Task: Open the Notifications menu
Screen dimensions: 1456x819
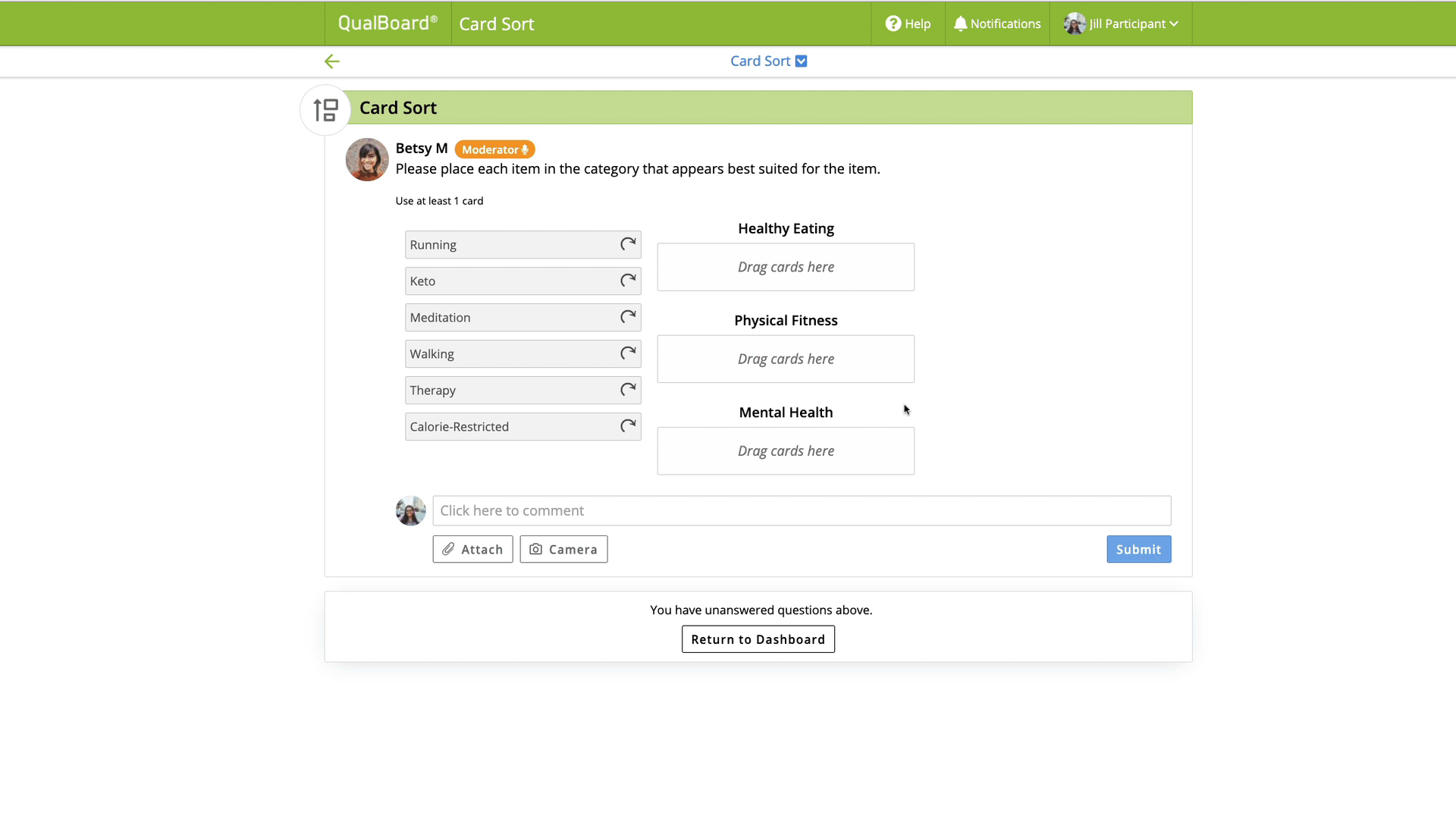Action: coord(997,24)
